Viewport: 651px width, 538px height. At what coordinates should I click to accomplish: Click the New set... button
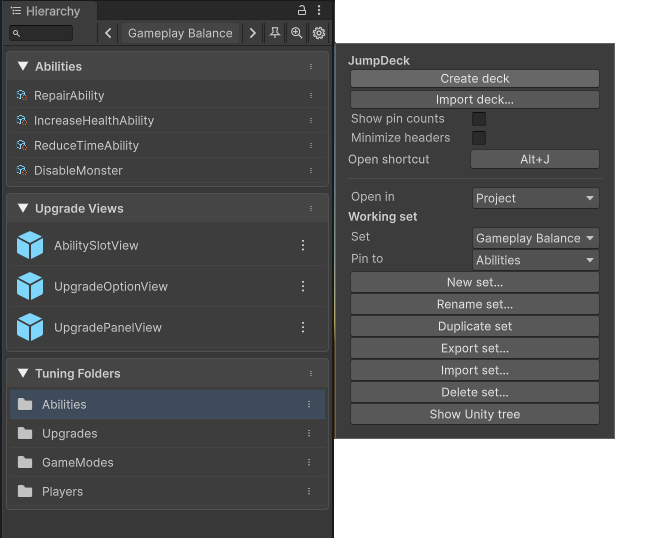475,282
